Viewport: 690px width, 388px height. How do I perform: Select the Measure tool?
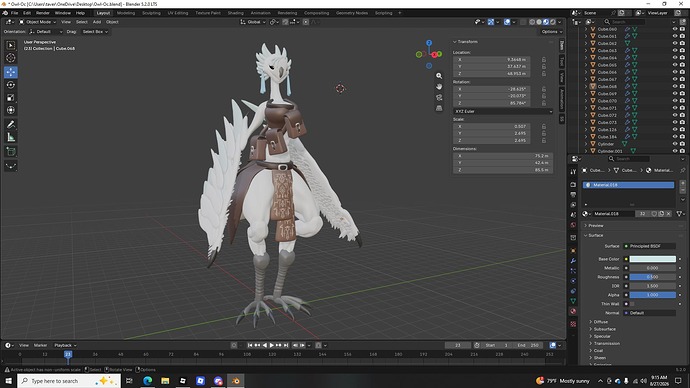coord(11,137)
